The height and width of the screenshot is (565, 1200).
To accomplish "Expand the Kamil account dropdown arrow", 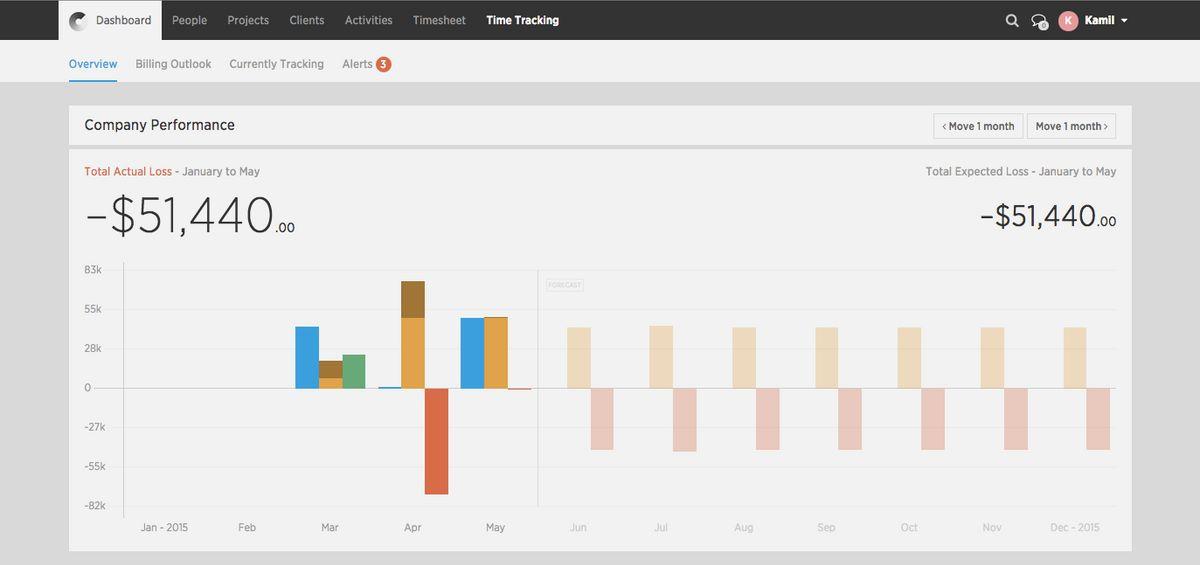I will 1125,21.
